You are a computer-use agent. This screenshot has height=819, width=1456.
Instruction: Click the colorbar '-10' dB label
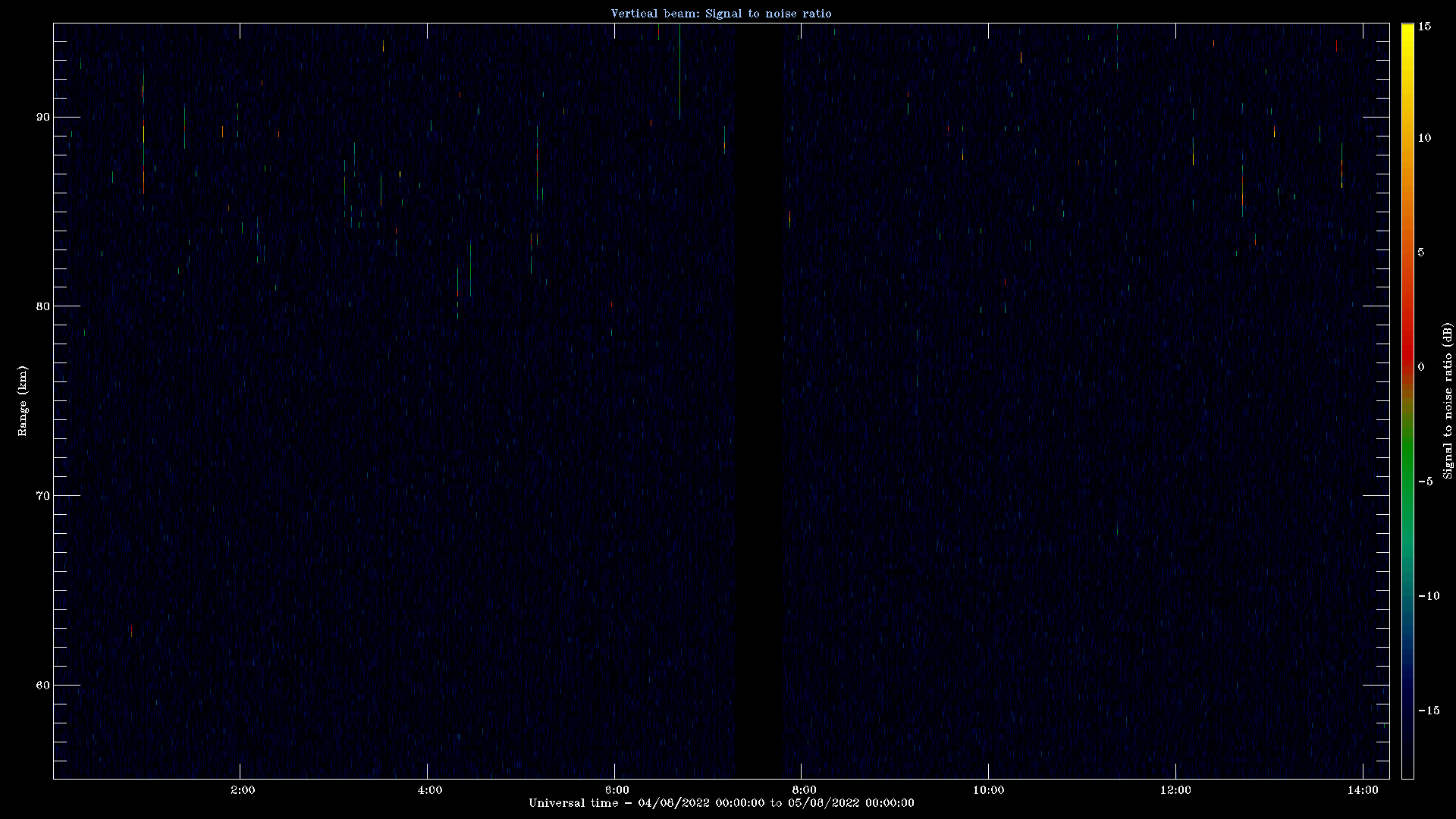tap(1428, 596)
